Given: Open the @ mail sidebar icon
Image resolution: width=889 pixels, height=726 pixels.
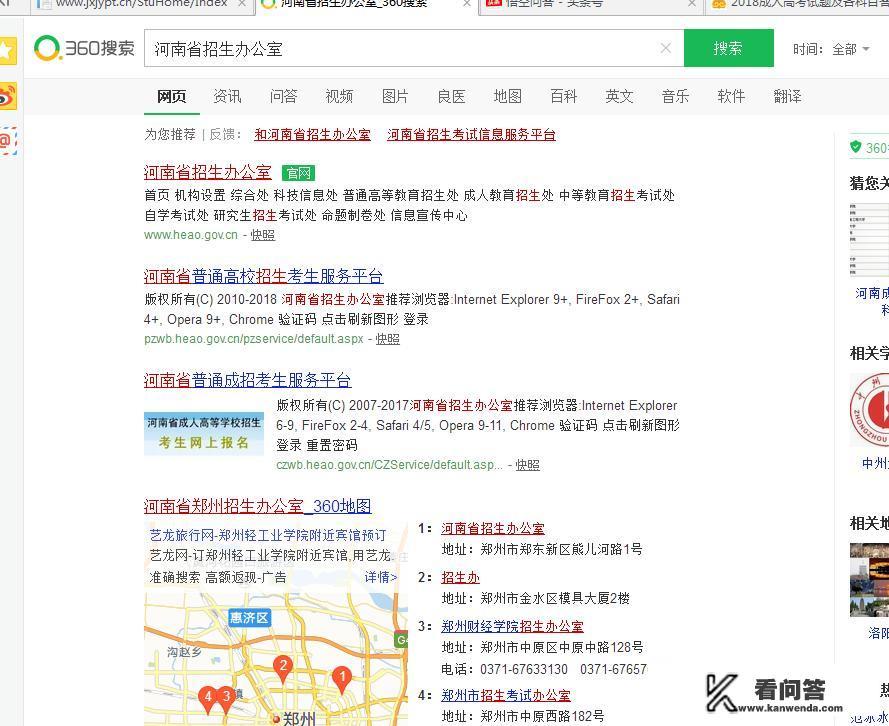Looking at the screenshot, I should click(7, 141).
